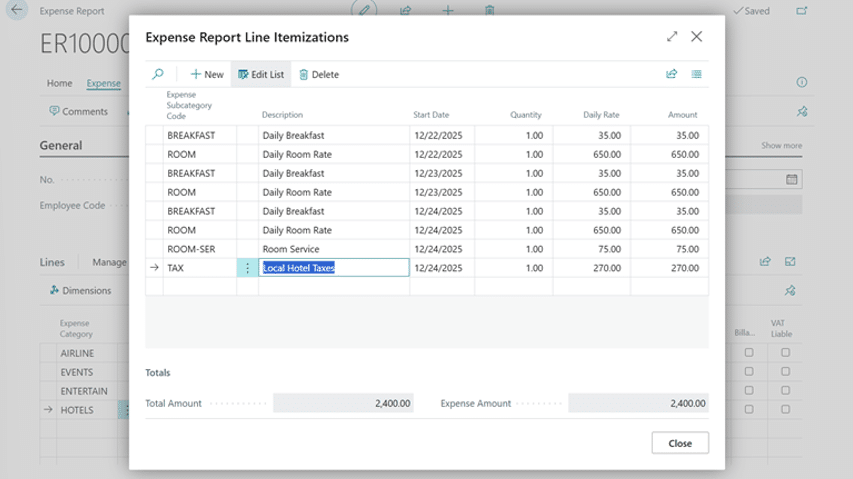Click New to add an itemization line
853x479 pixels.
coord(207,75)
